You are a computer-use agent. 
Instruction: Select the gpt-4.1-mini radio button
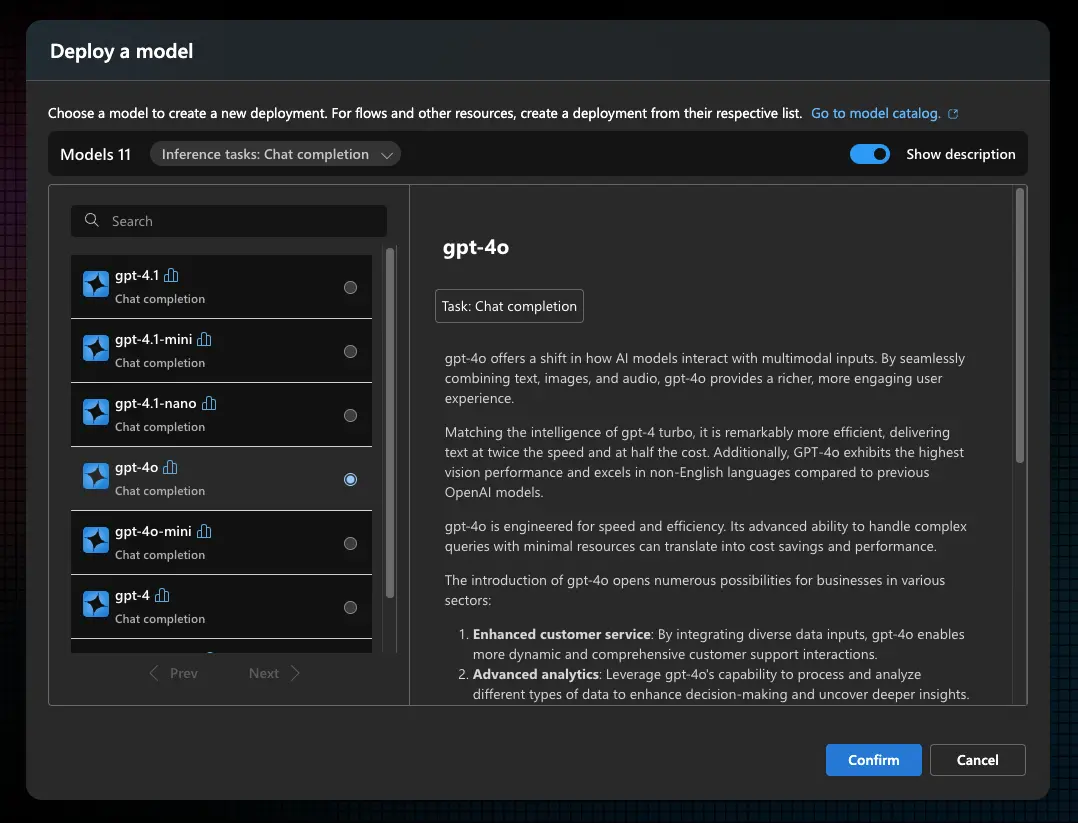(x=350, y=351)
